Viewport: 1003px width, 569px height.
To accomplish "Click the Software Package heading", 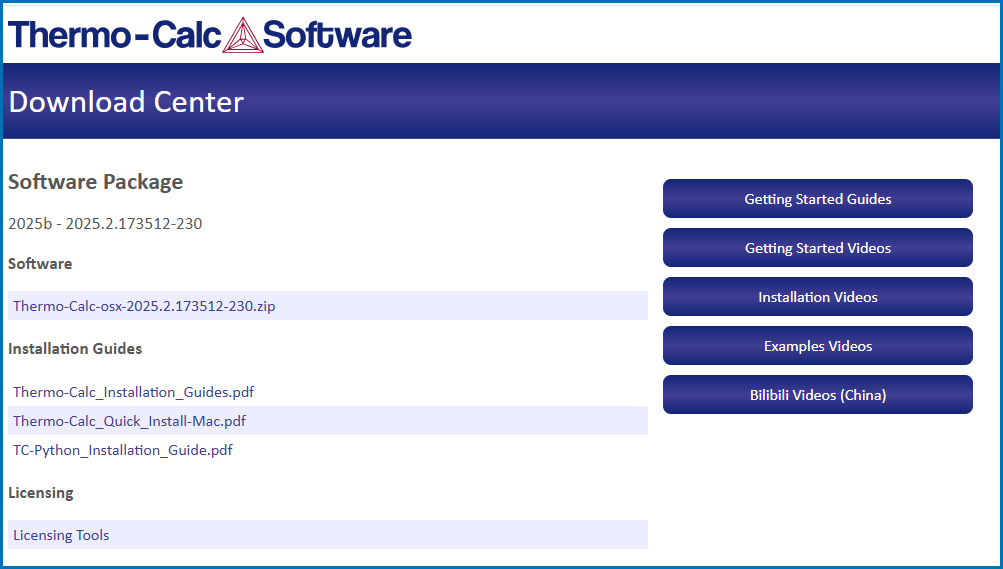I will tap(95, 182).
